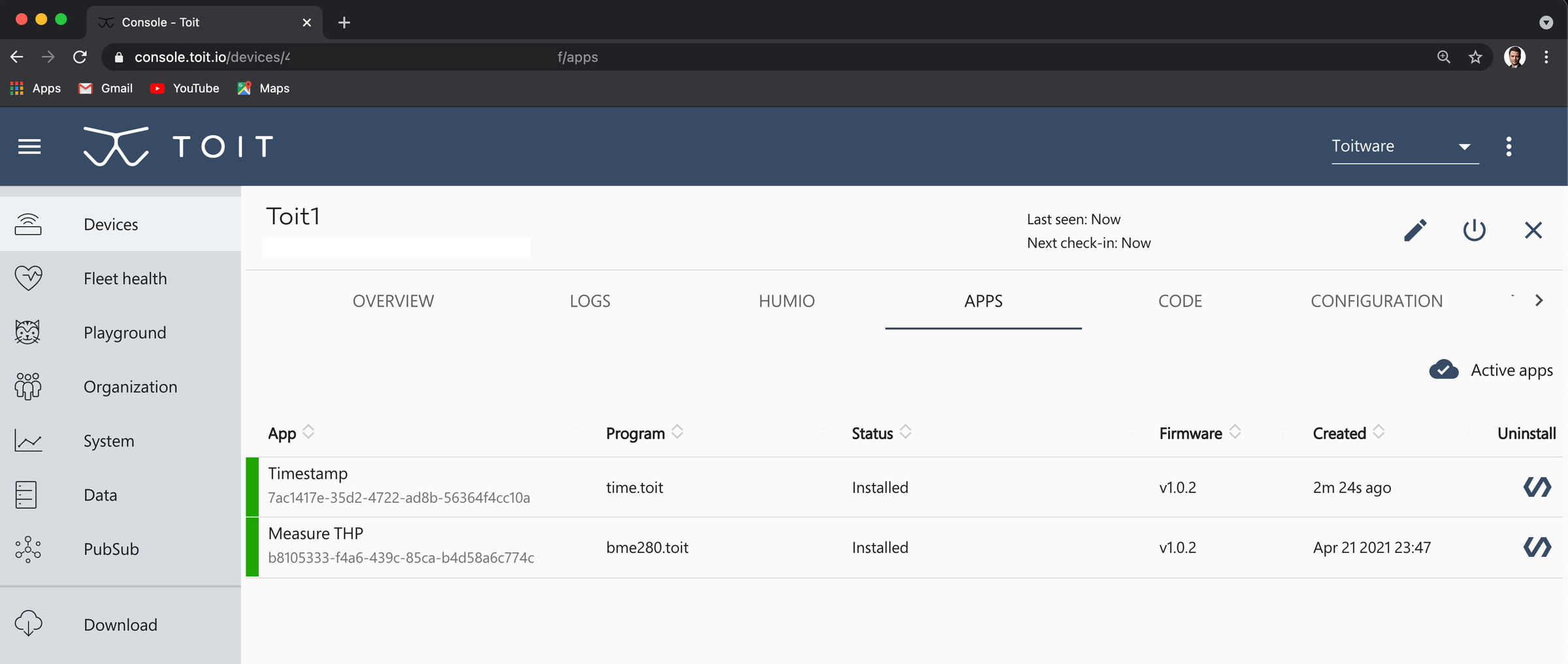Open the System chart icon
This screenshot has width=1568, height=664.
[x=27, y=440]
